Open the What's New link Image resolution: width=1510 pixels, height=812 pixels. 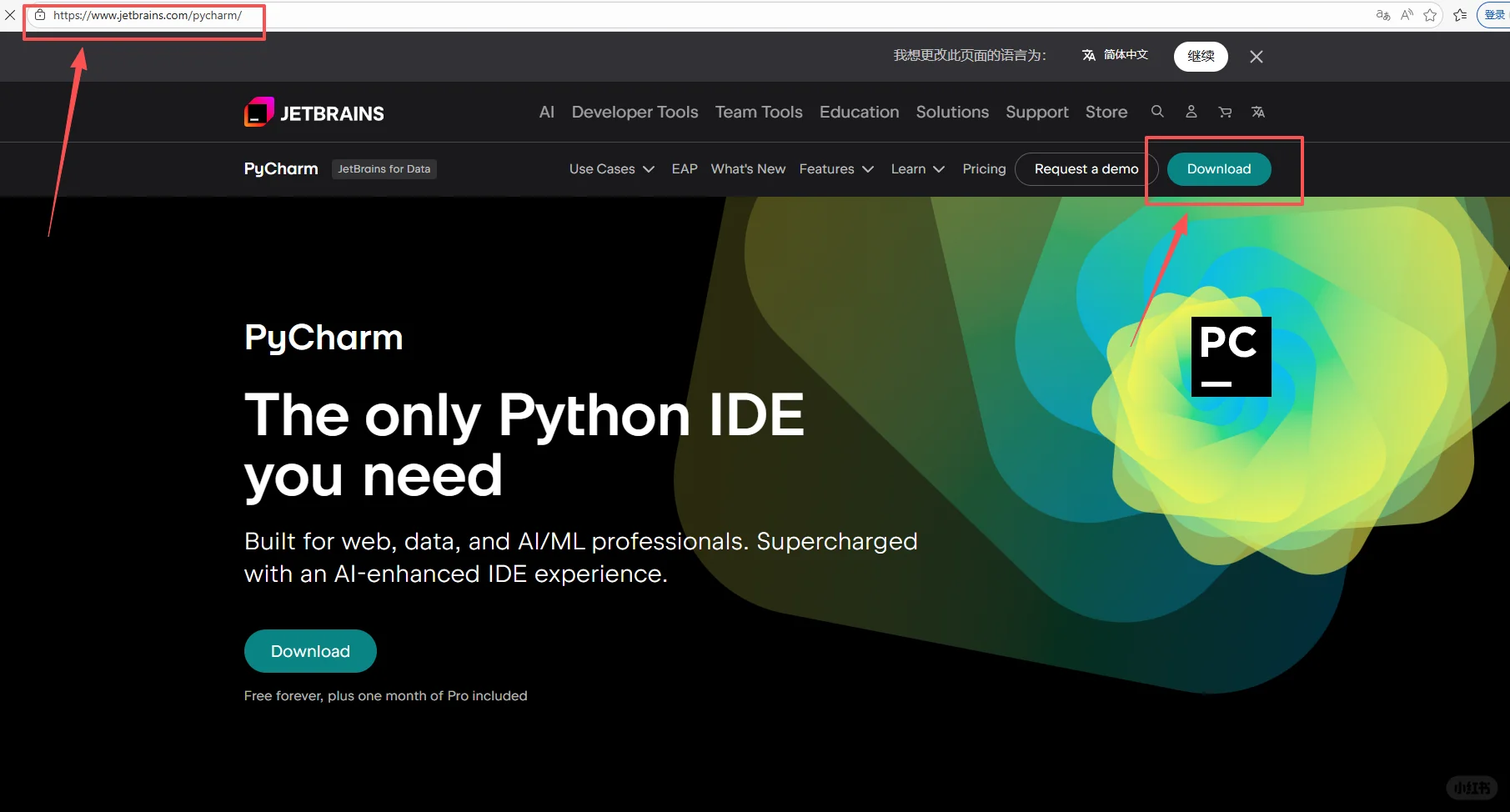pyautogui.click(x=748, y=169)
